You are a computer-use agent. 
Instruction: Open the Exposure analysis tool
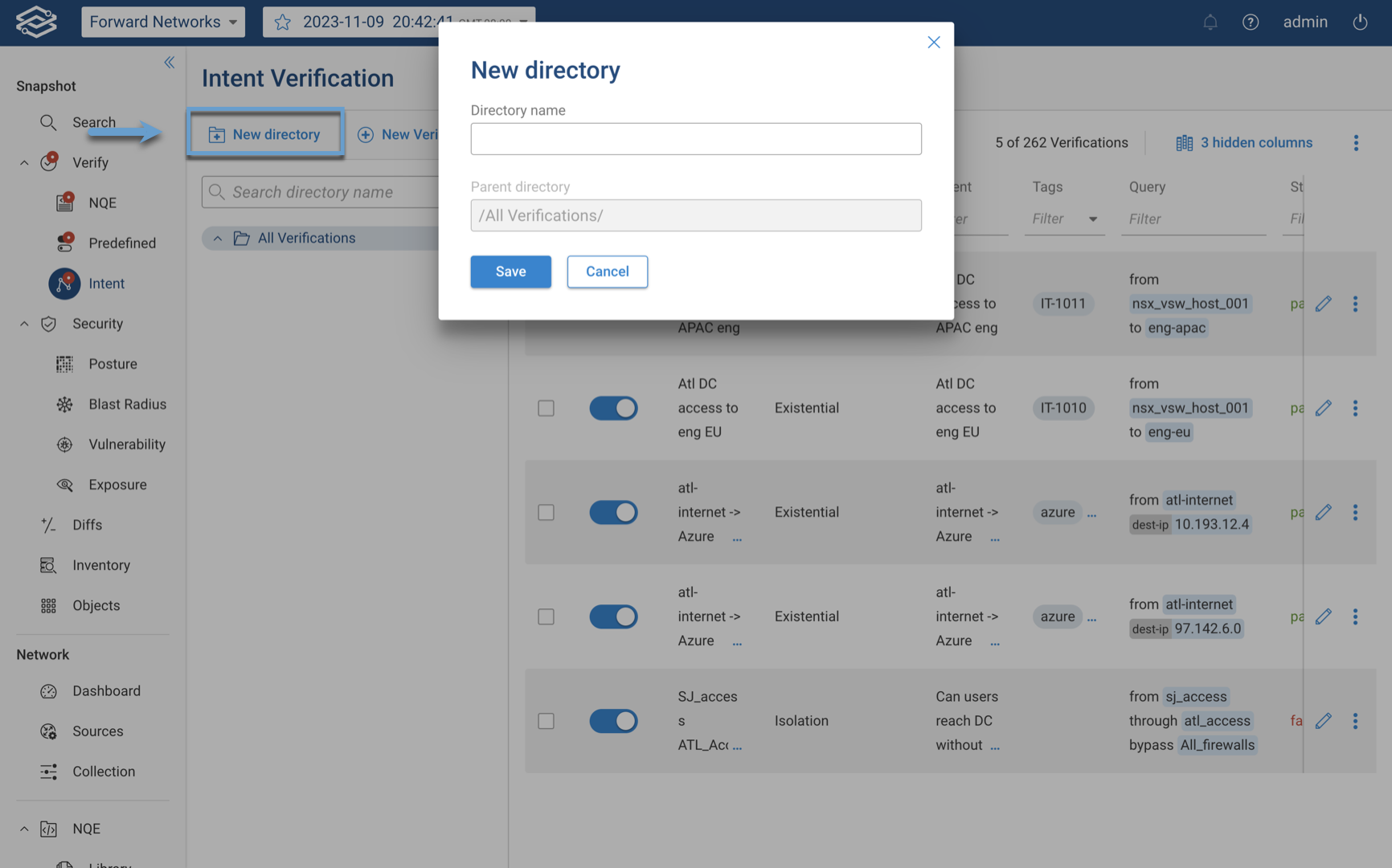pyautogui.click(x=64, y=484)
